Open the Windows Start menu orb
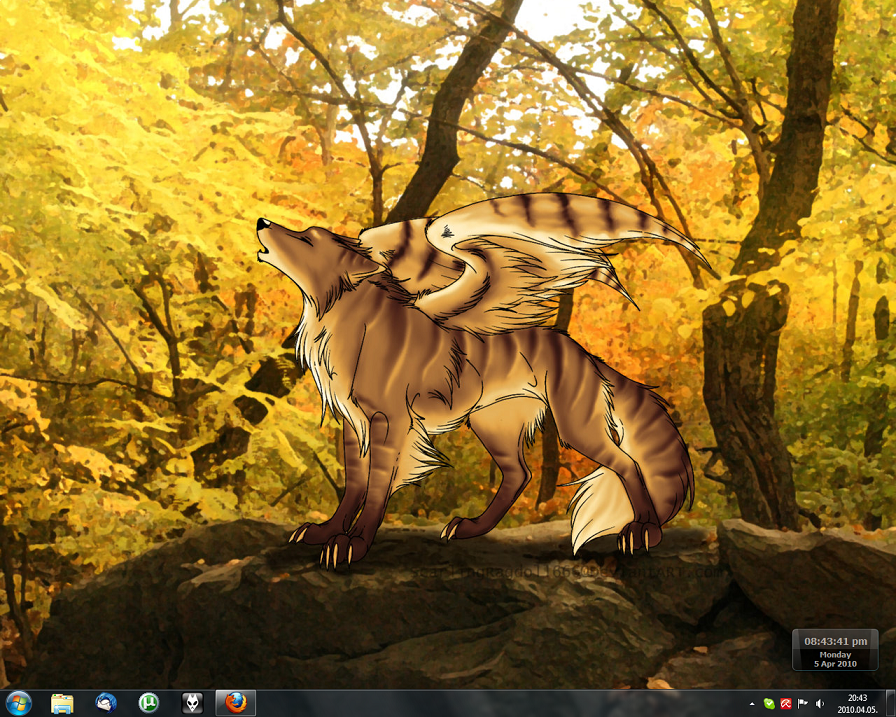The width and height of the screenshot is (896, 717). click(18, 703)
